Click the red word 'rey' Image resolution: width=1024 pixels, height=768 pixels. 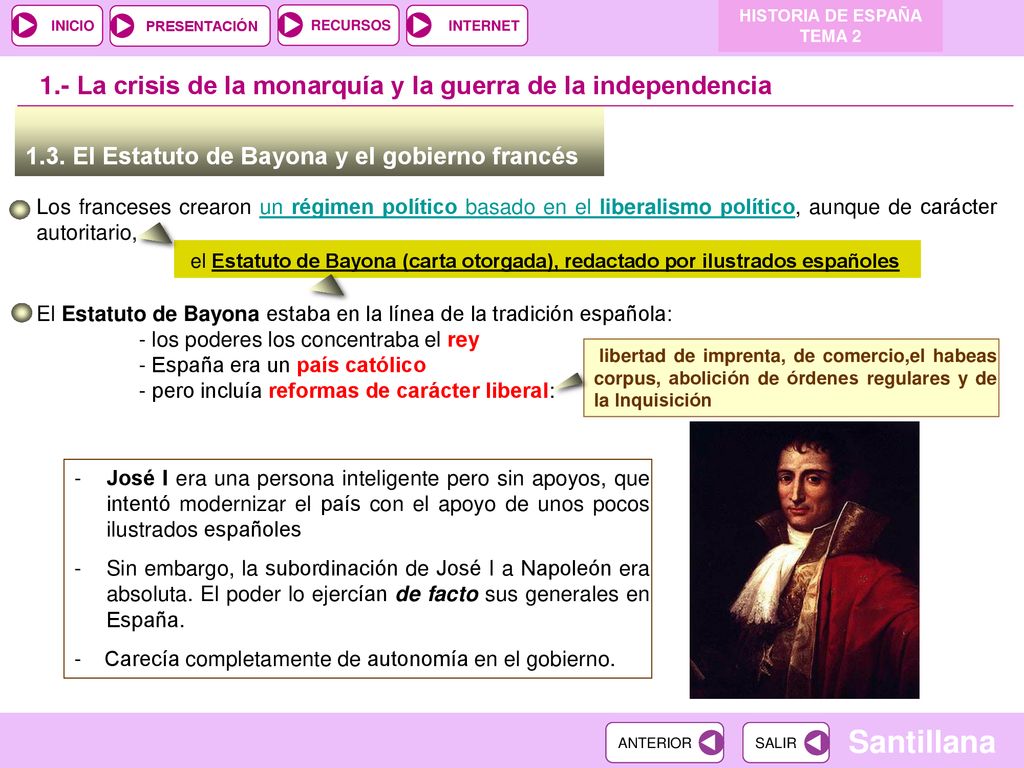[x=463, y=340]
